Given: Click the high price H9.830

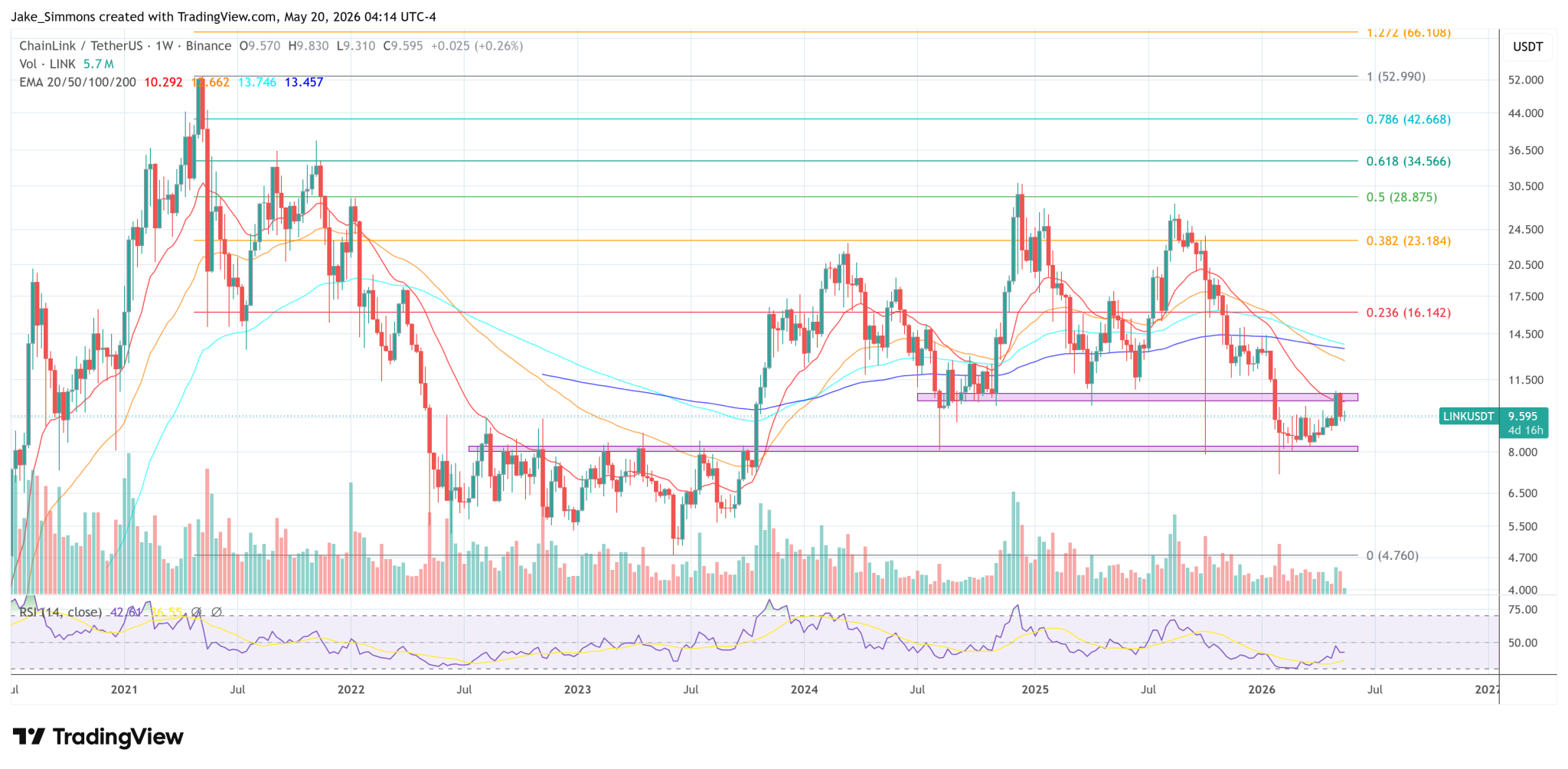Looking at the screenshot, I should (x=309, y=46).
